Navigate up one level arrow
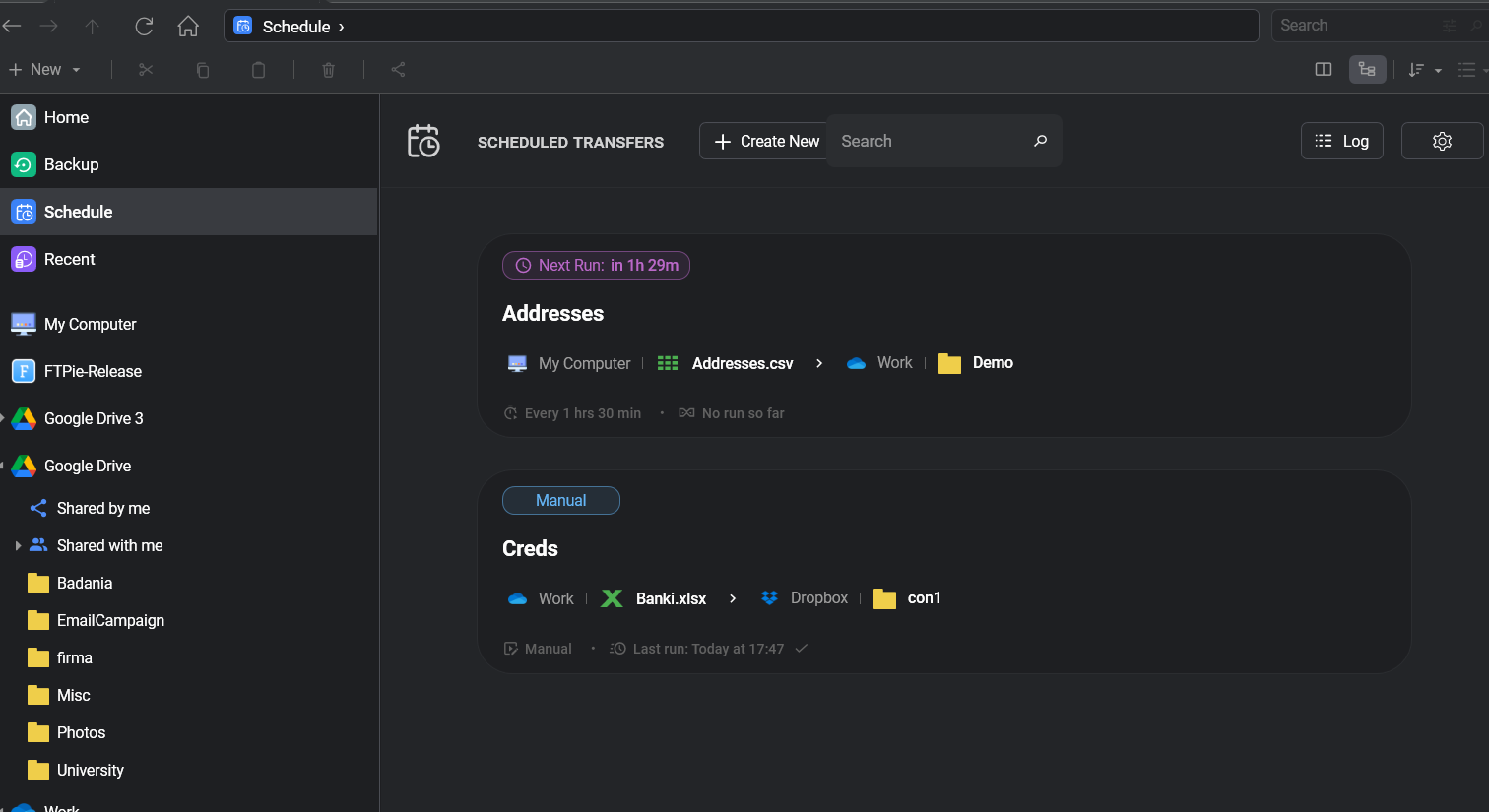The image size is (1489, 812). click(x=93, y=27)
